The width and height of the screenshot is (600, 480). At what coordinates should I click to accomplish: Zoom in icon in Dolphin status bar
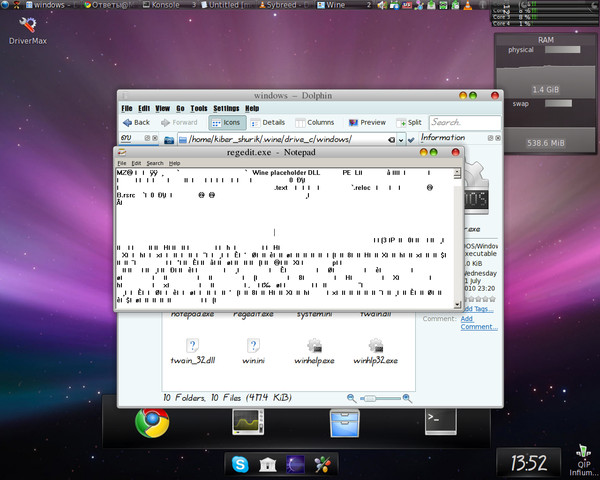[x=407, y=398]
